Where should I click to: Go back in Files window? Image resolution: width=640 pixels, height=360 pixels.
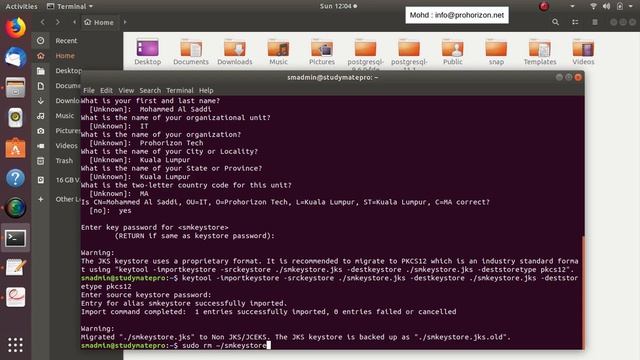pyautogui.click(x=43, y=22)
